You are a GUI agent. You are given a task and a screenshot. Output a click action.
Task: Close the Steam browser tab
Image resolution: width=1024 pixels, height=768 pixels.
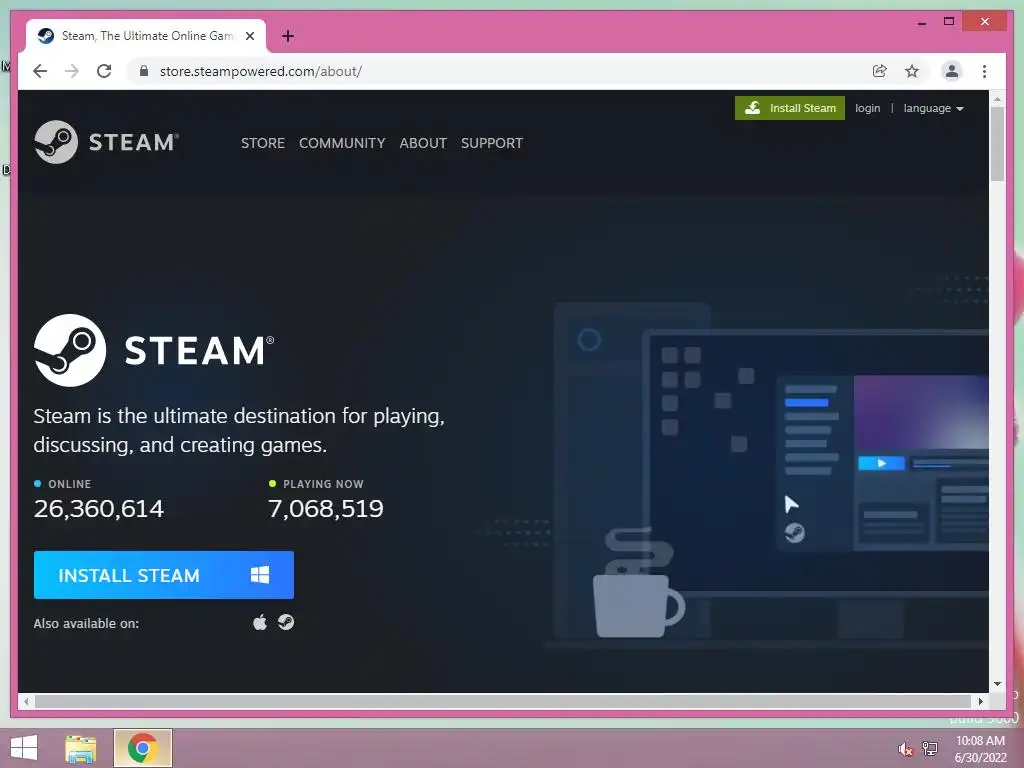[249, 36]
